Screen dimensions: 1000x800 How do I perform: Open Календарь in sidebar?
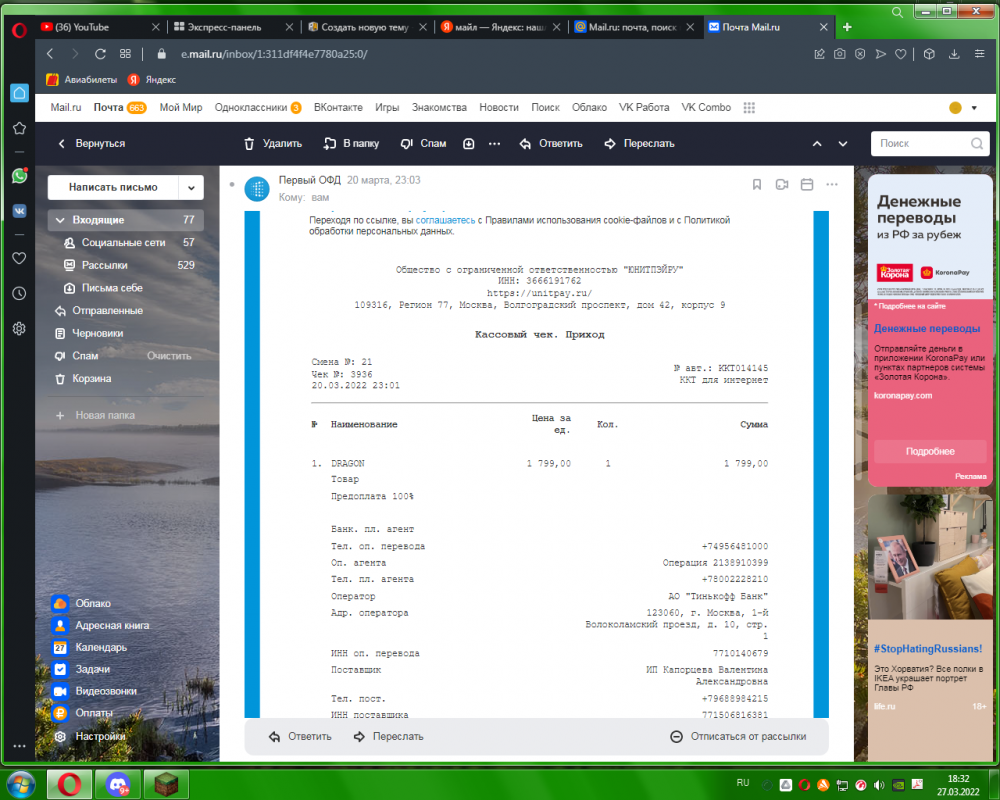tap(90, 648)
